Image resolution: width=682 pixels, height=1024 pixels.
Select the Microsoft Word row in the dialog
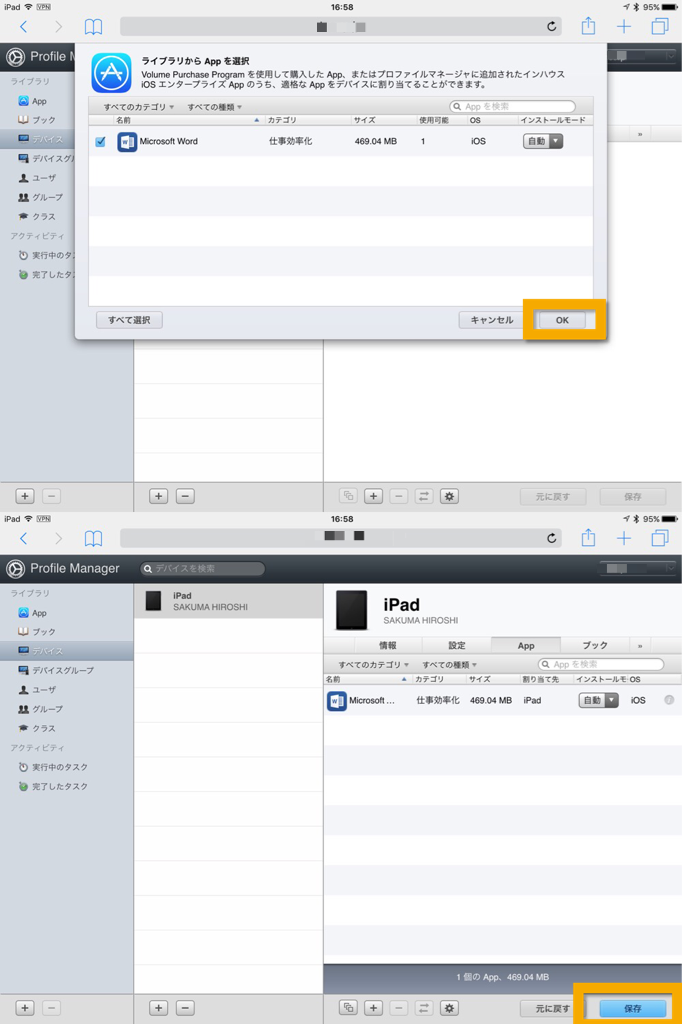[x=340, y=141]
